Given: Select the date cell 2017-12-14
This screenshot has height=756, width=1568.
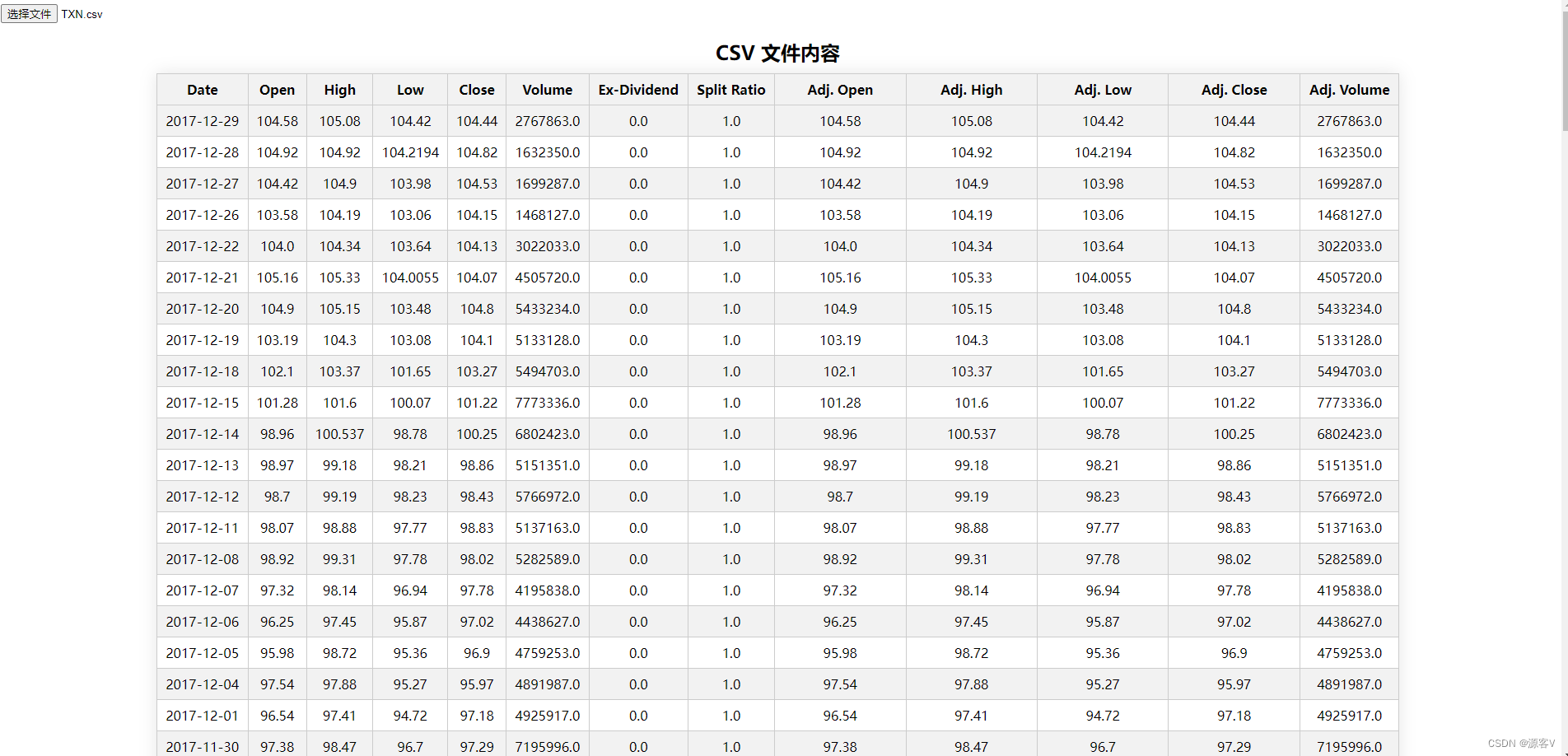Looking at the screenshot, I should (x=203, y=434).
